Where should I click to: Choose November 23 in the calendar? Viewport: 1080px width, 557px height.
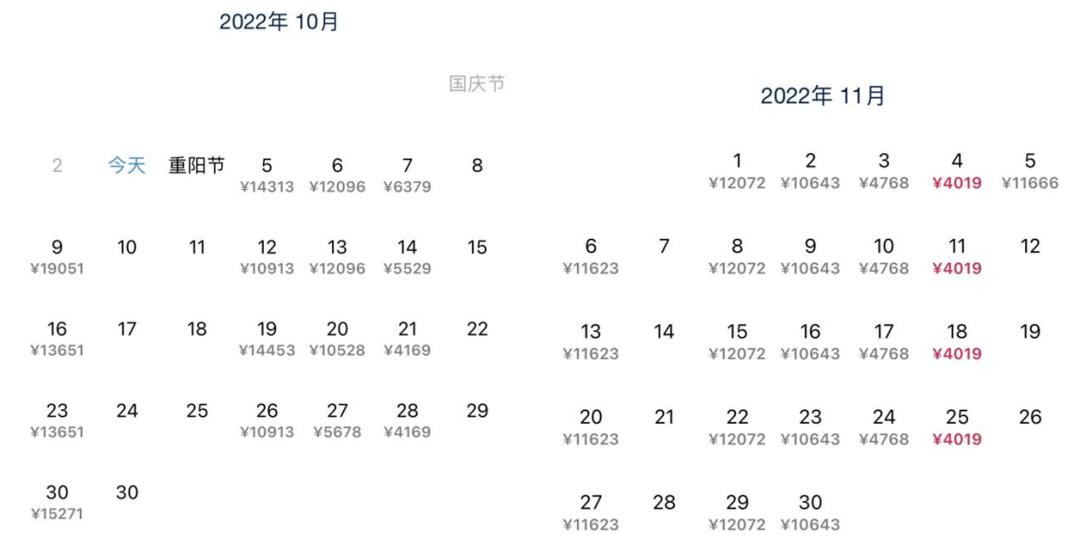[810, 426]
